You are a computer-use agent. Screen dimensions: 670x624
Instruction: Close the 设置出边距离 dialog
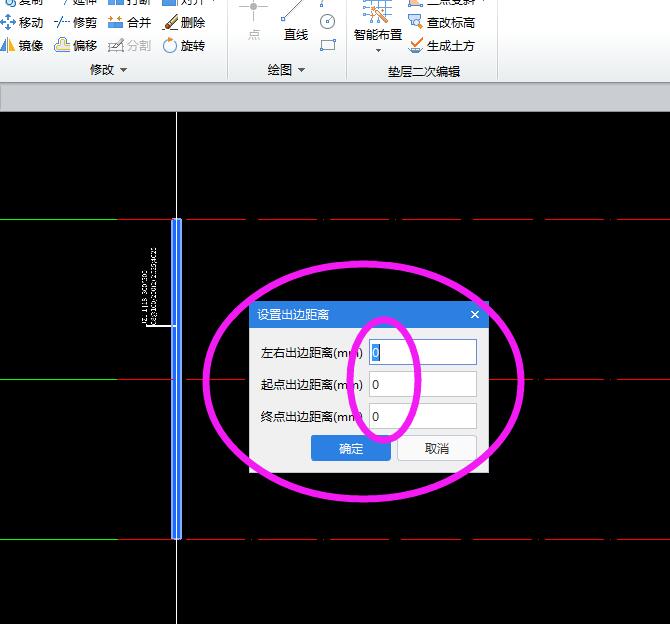click(x=475, y=315)
